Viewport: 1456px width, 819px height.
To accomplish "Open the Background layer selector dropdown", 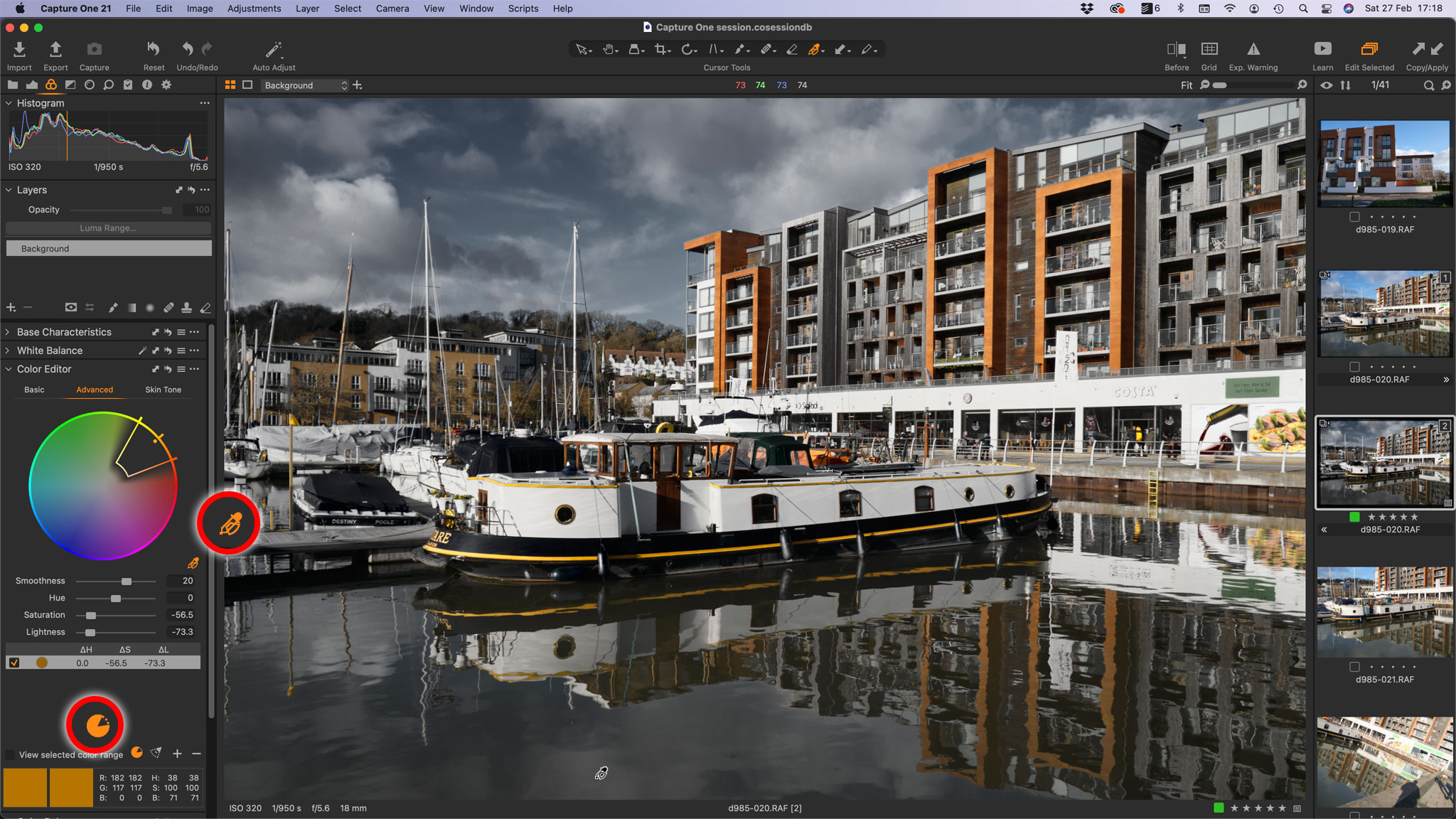I will point(305,85).
